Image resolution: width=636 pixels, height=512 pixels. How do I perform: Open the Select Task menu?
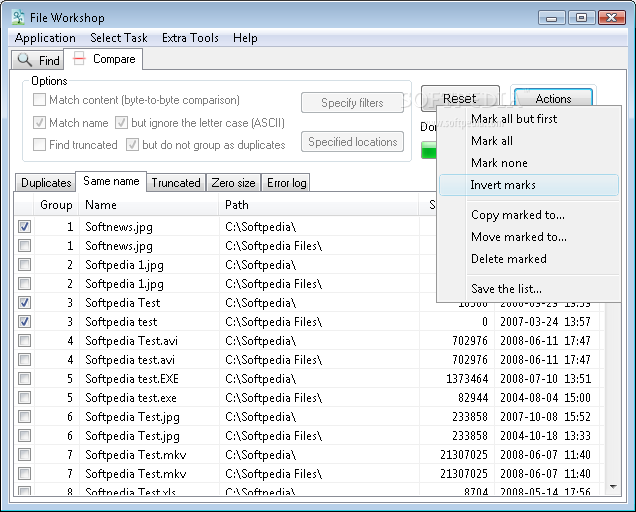pos(119,38)
